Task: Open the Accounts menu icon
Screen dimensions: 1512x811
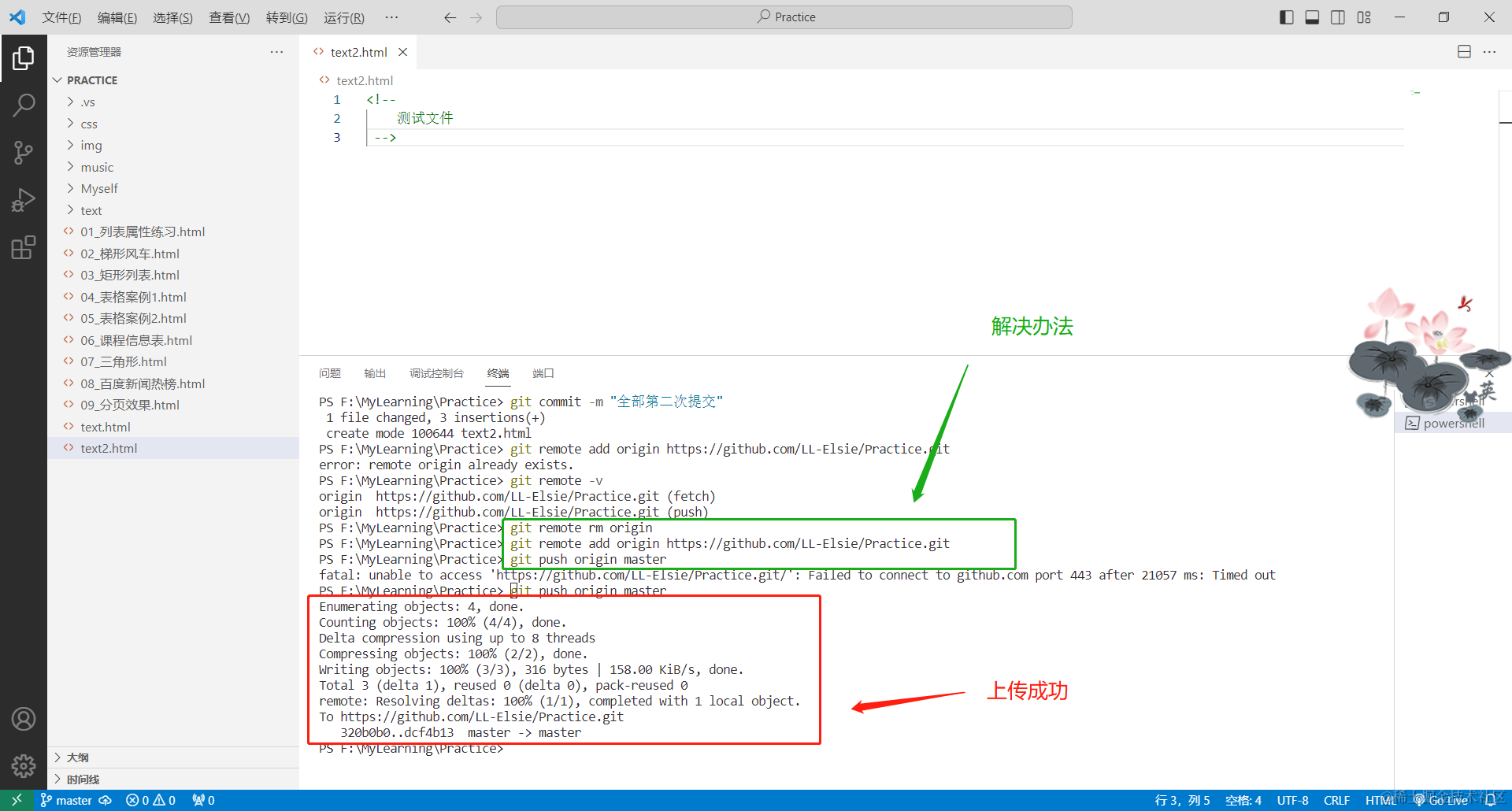Action: 24,719
